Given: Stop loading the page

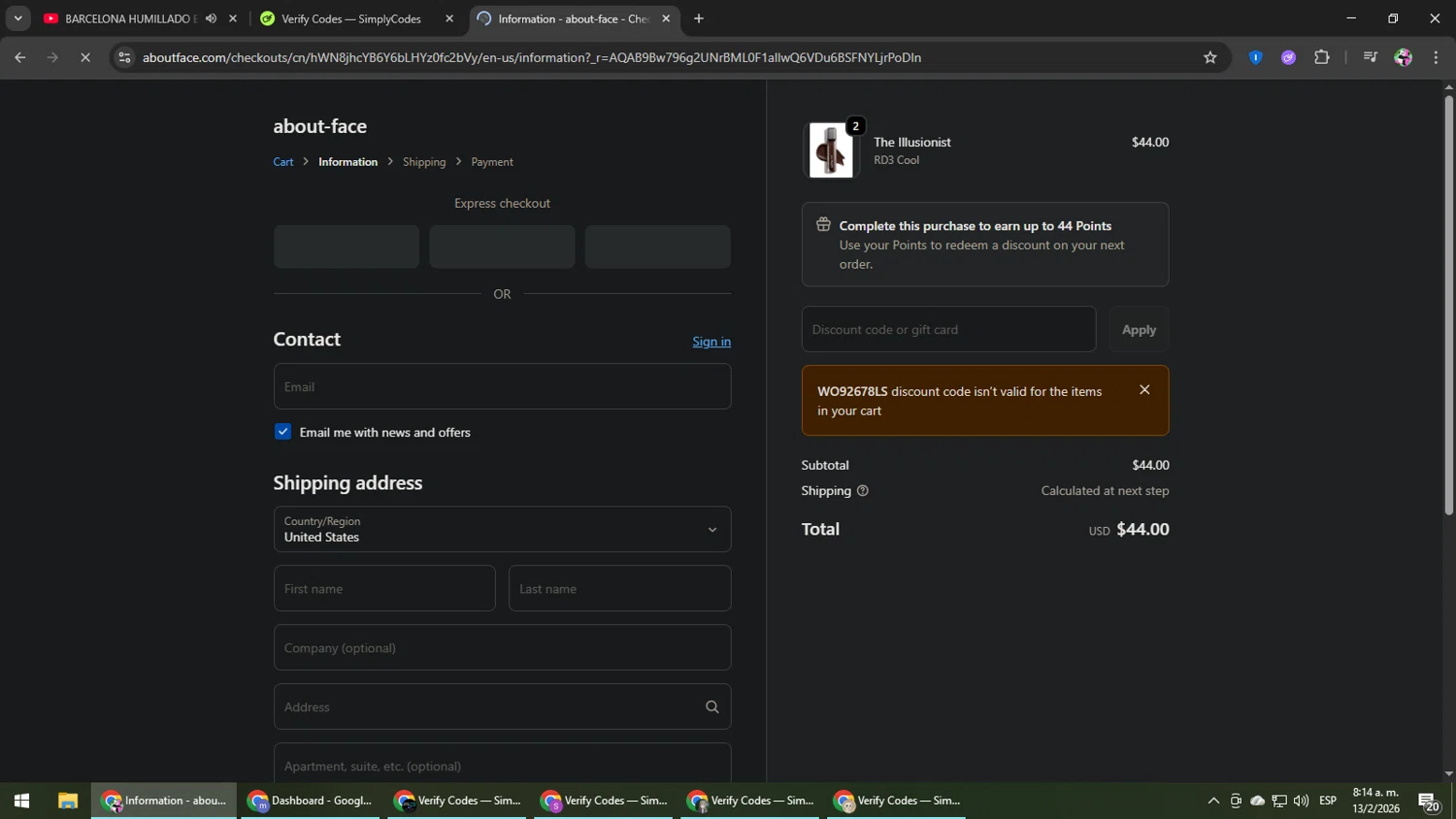Looking at the screenshot, I should tap(85, 57).
